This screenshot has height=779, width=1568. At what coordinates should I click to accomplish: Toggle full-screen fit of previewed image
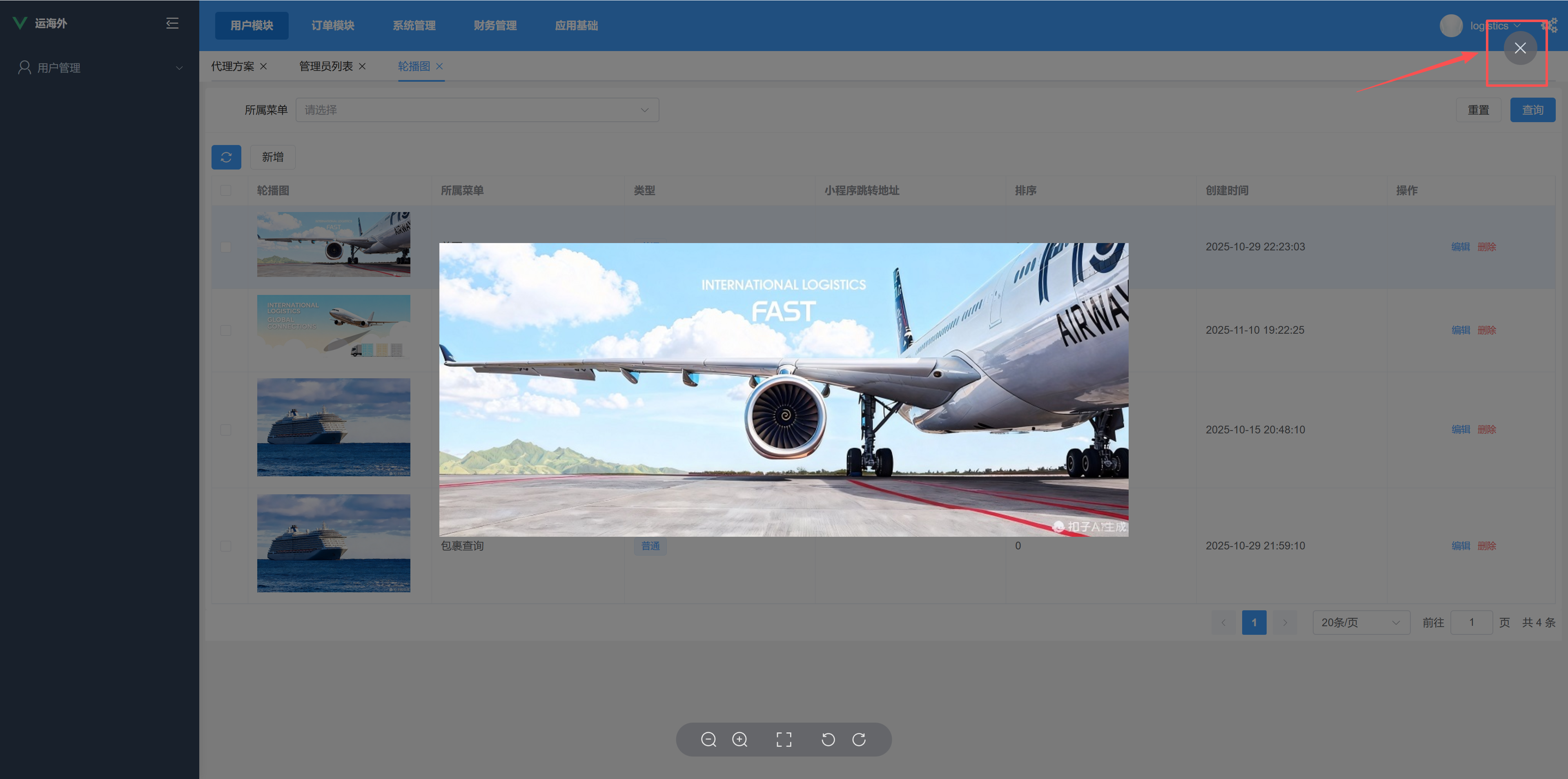pyautogui.click(x=784, y=739)
